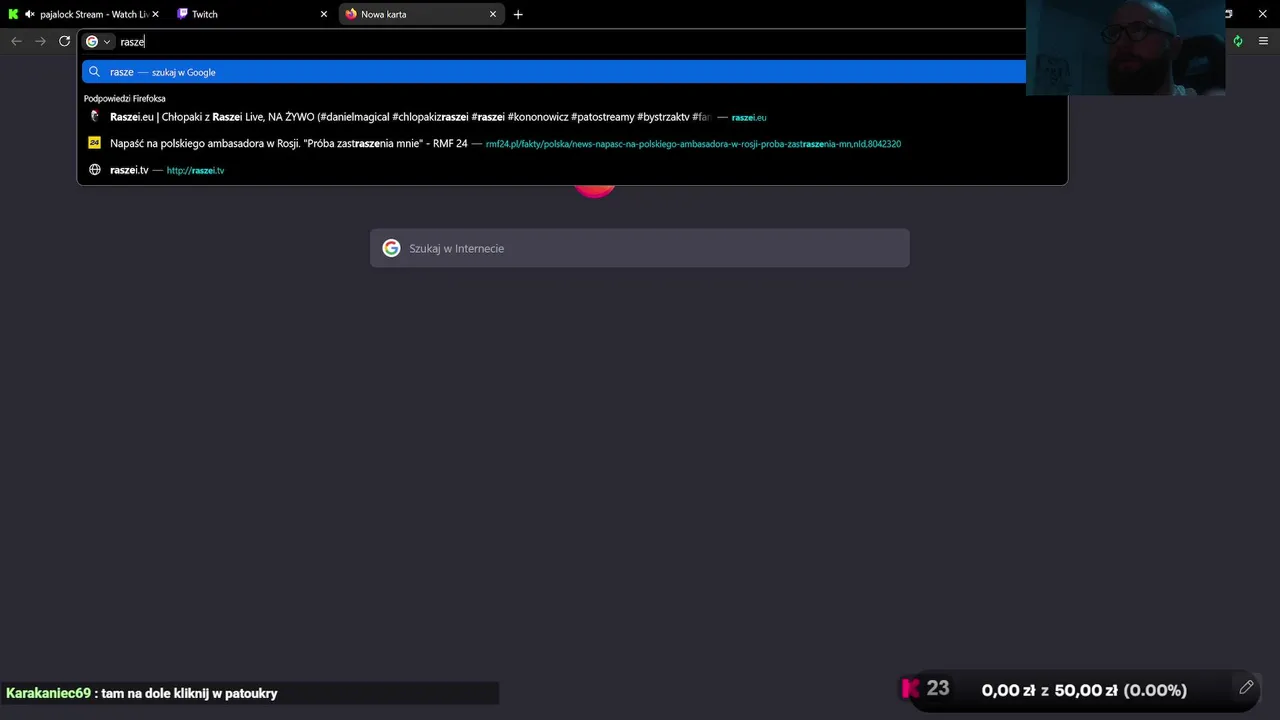The image size is (1280, 720).
Task: Focus the address bar containing 'rasze'
Action: click(x=570, y=42)
